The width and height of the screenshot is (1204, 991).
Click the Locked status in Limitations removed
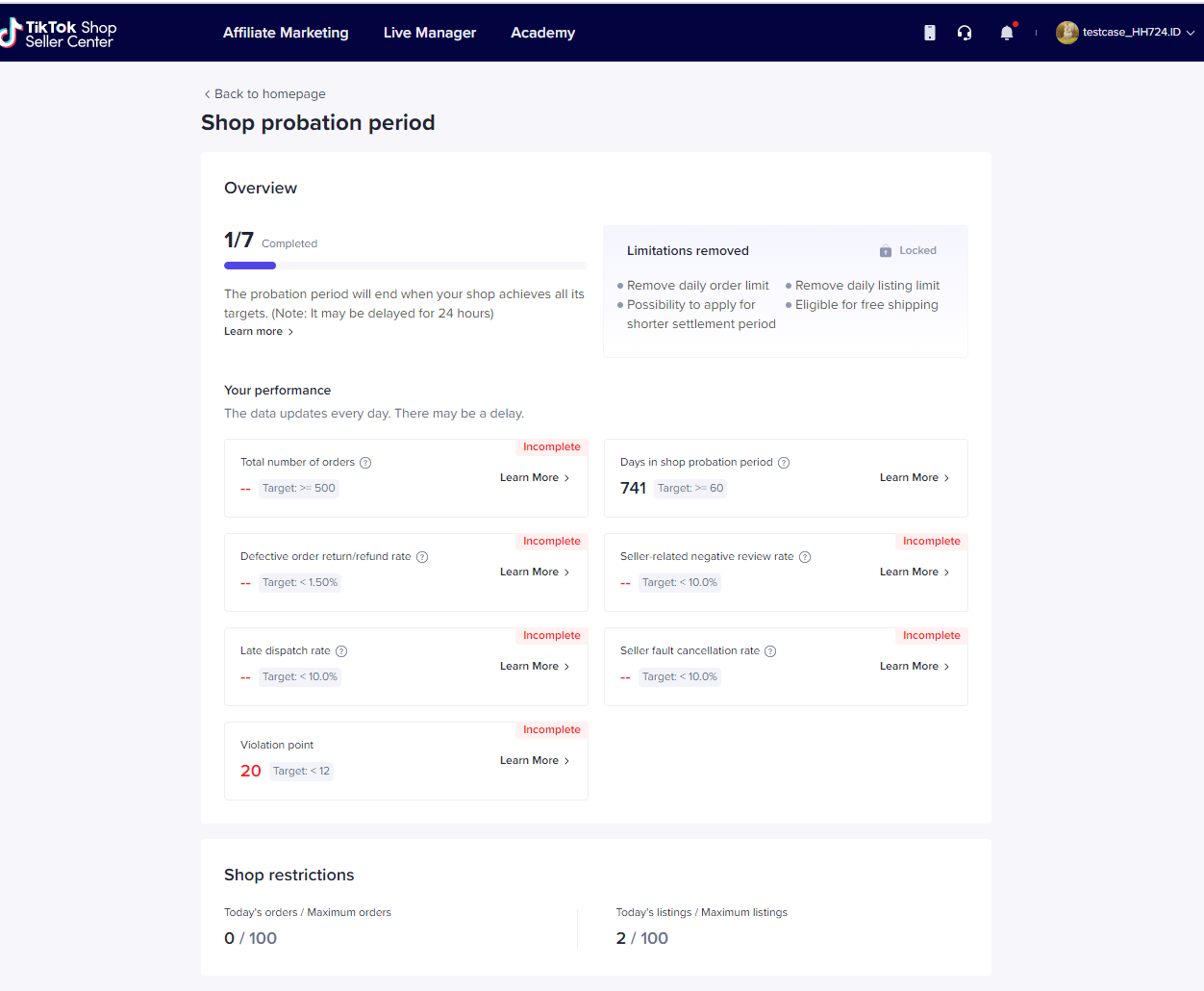(908, 251)
